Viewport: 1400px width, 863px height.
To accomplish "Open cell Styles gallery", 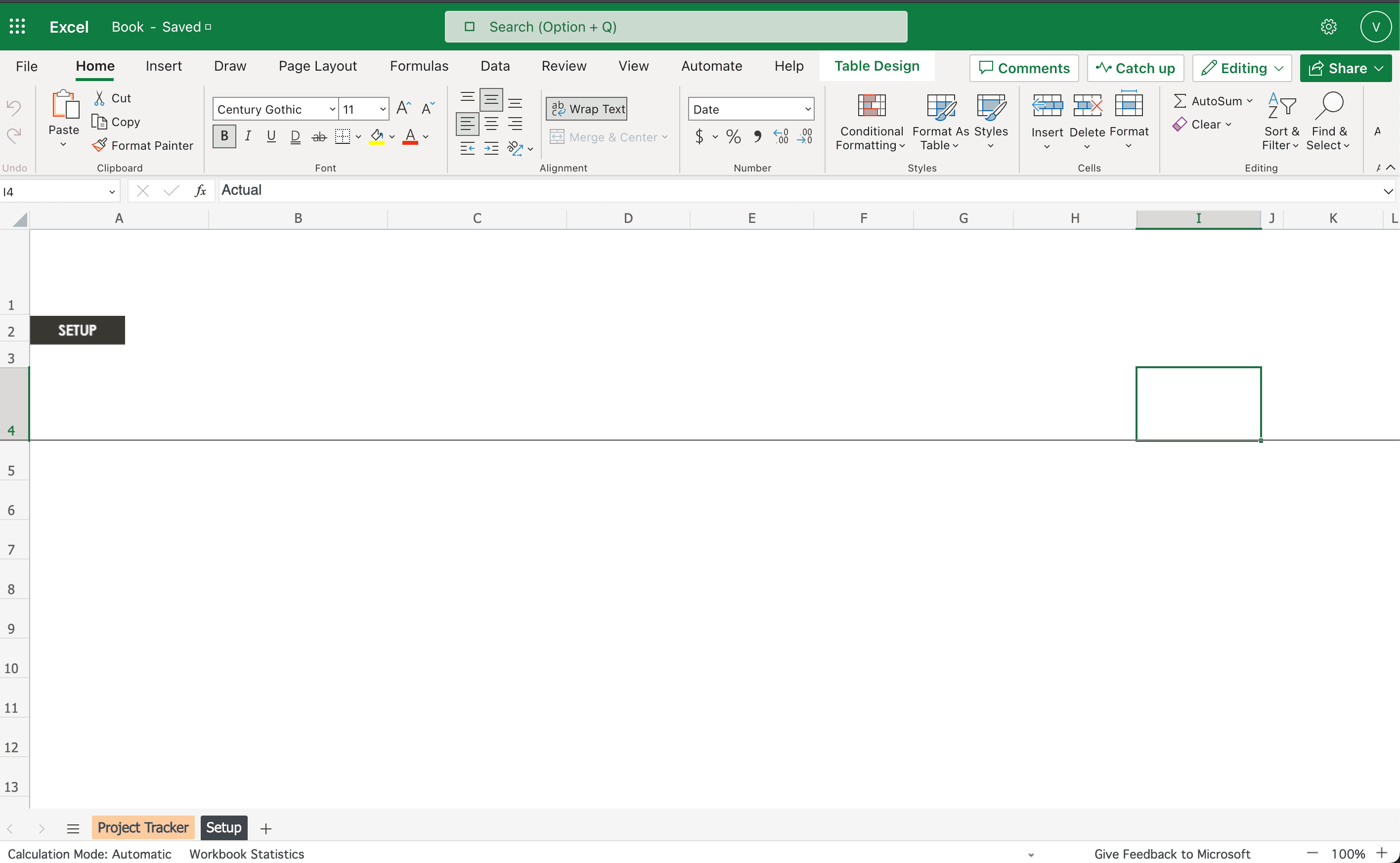I will pos(991,122).
